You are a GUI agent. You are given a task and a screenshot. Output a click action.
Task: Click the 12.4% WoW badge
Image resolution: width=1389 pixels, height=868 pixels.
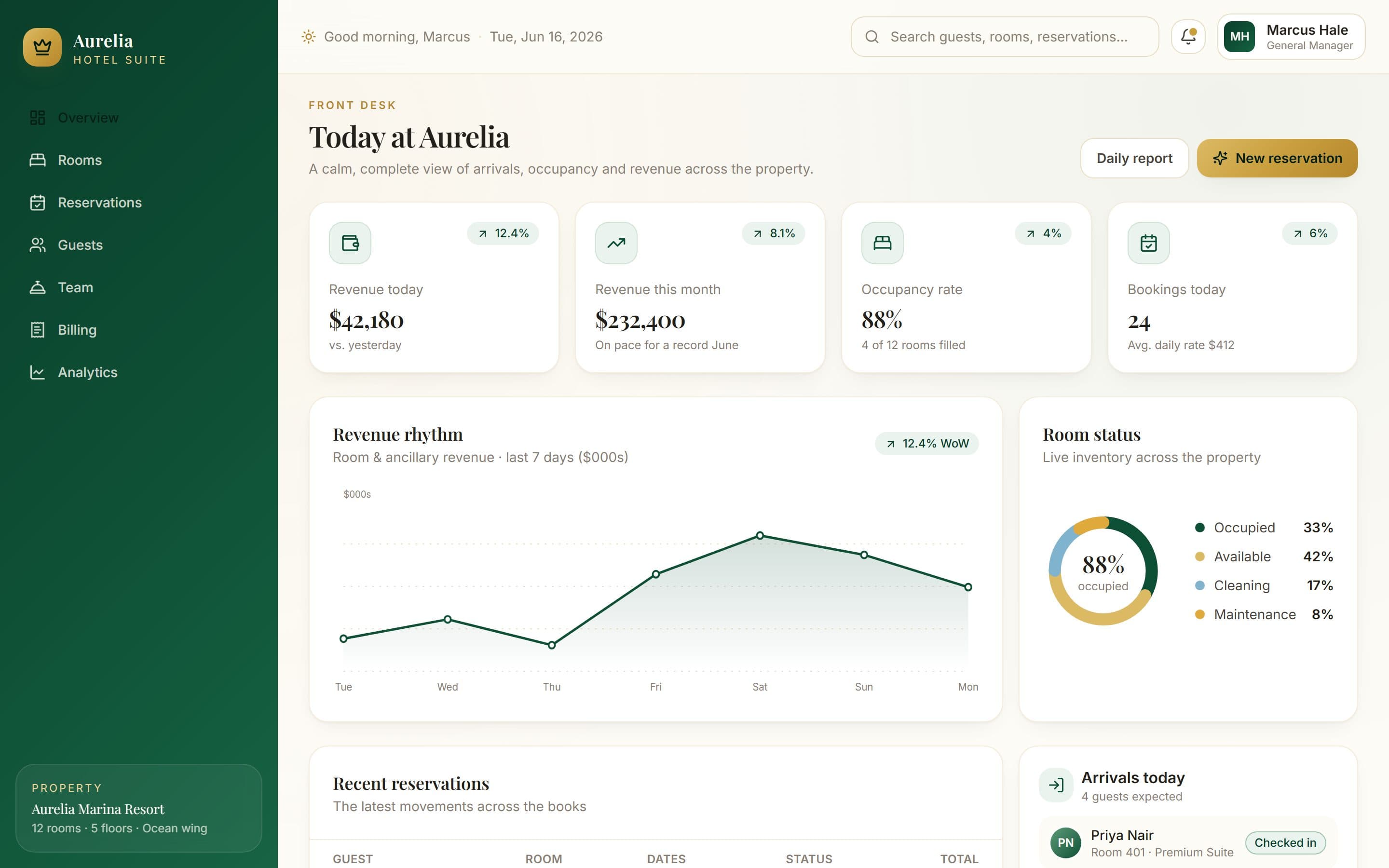tap(926, 444)
